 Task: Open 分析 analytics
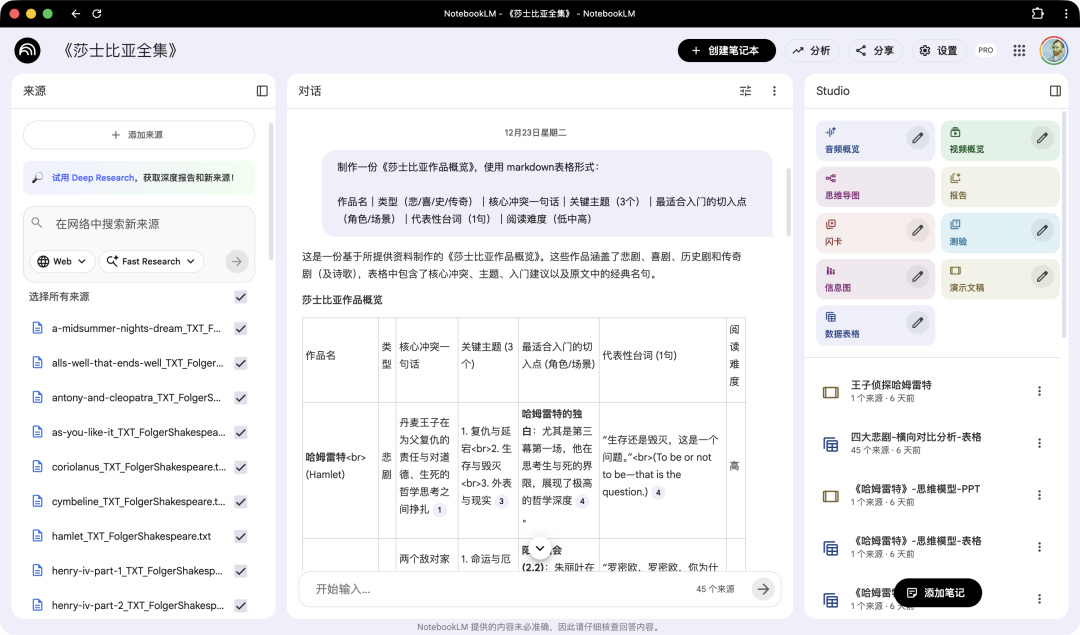click(x=811, y=50)
